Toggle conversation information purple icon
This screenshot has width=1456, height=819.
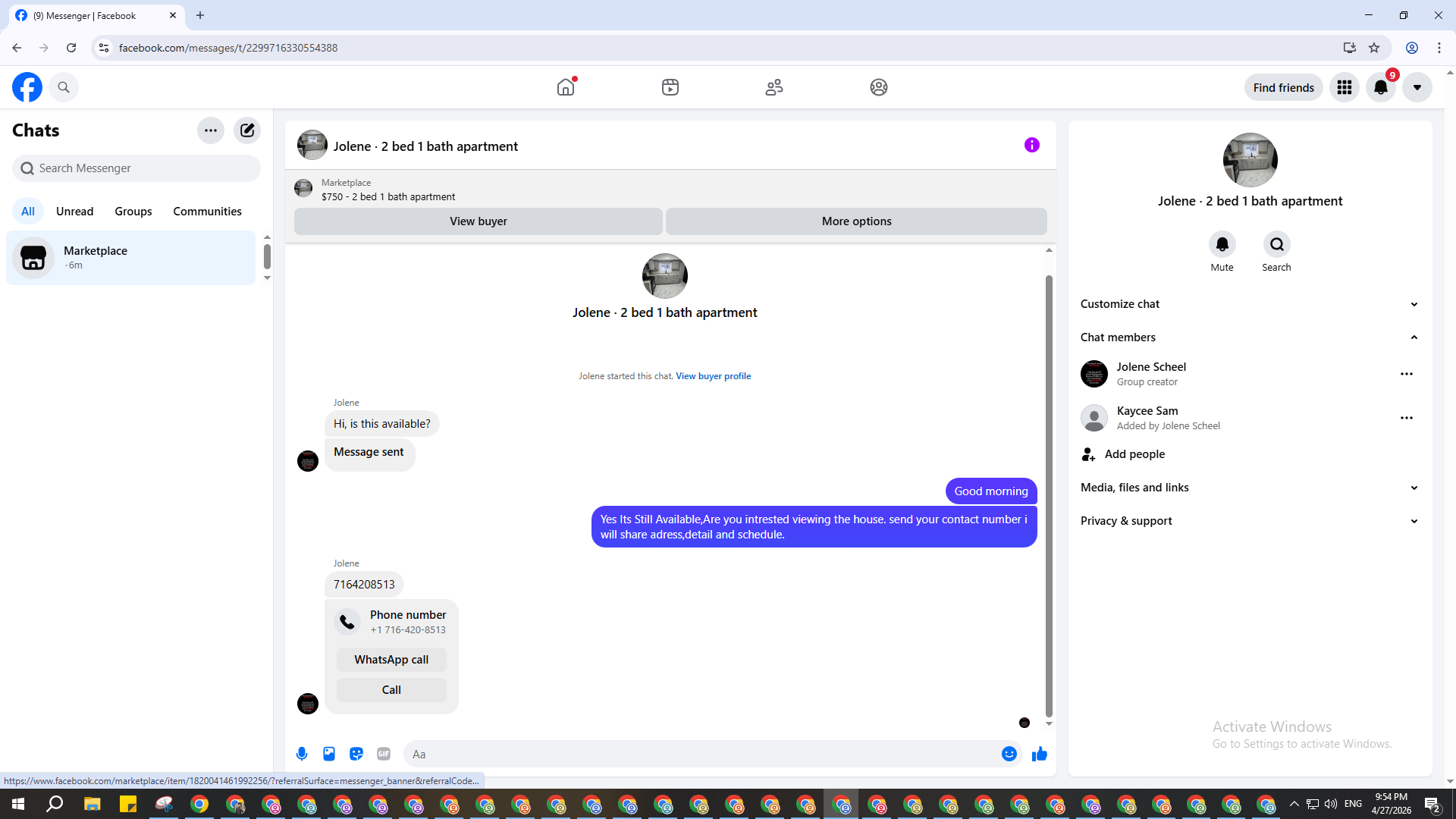[1031, 145]
